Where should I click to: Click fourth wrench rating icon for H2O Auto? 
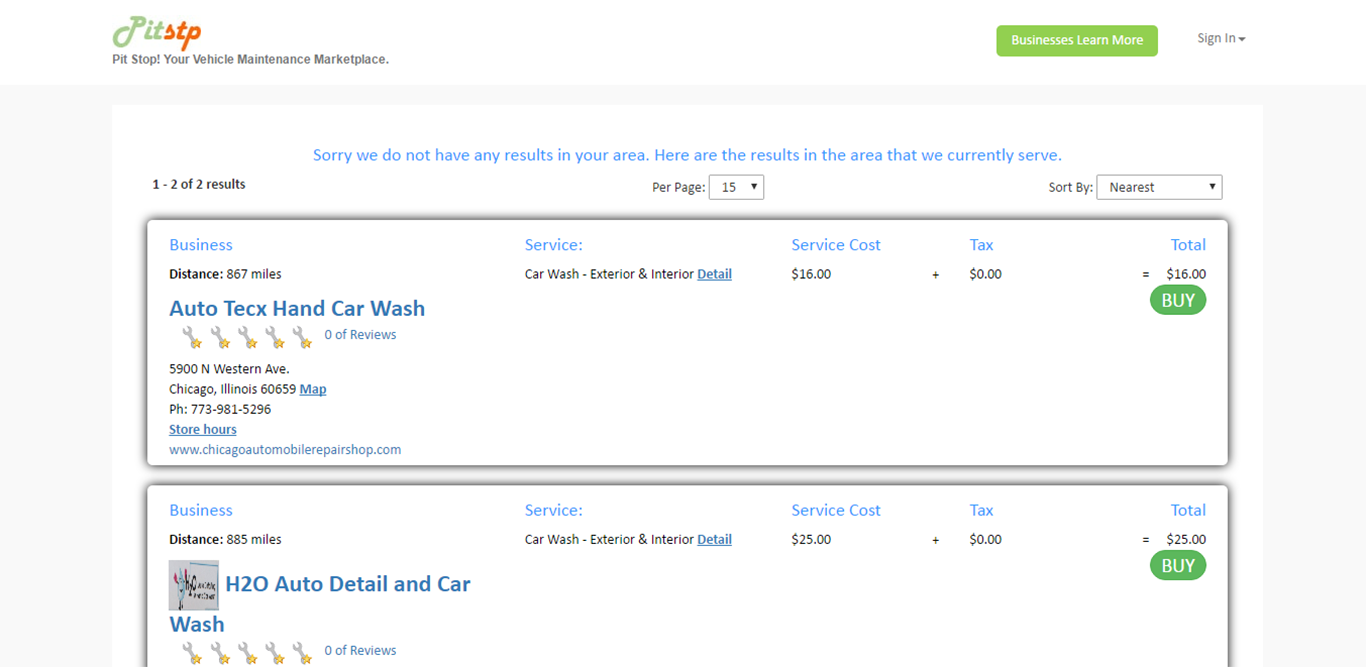point(275,653)
